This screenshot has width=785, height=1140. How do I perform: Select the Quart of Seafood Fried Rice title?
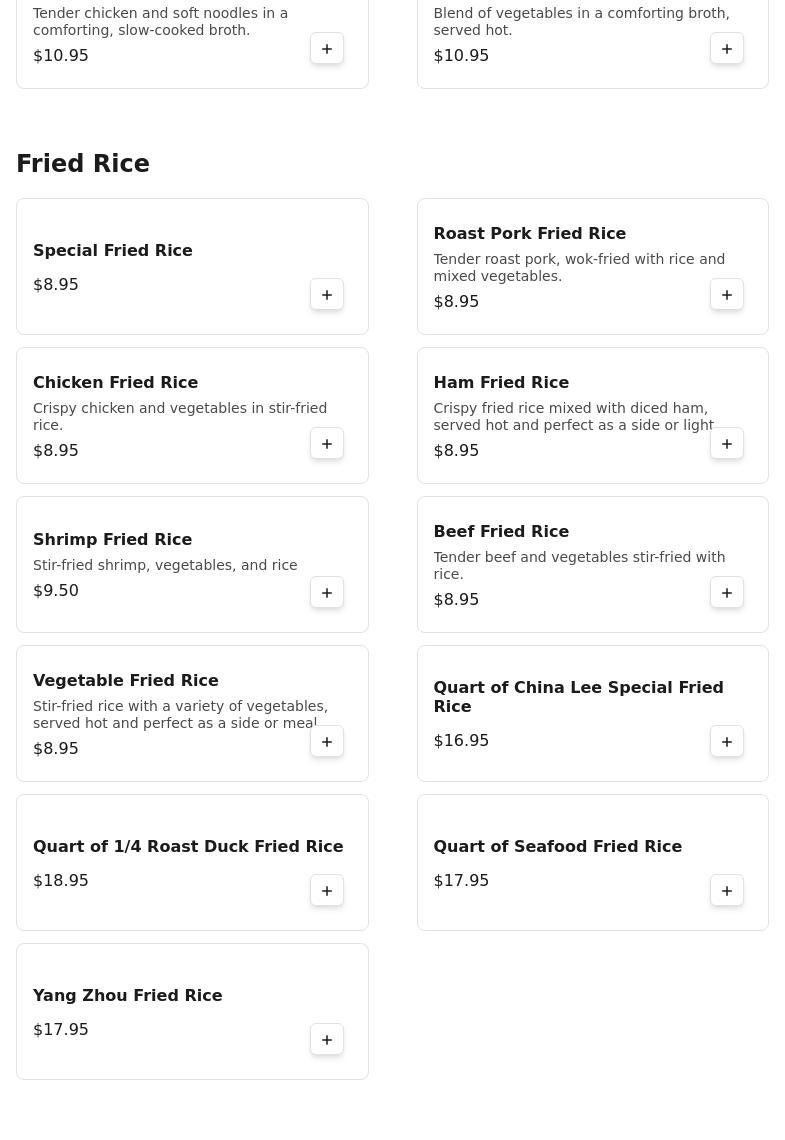coord(557,847)
